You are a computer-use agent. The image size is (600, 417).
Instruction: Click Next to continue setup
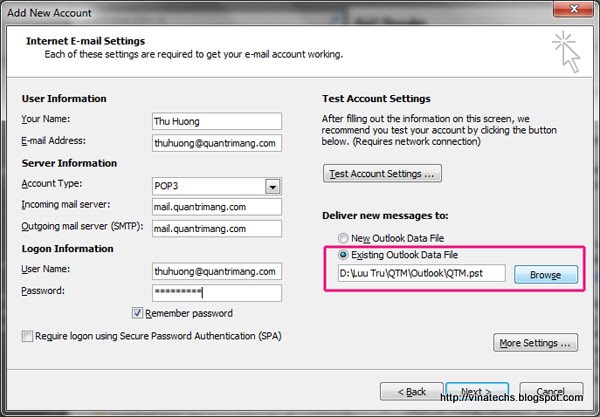477,391
